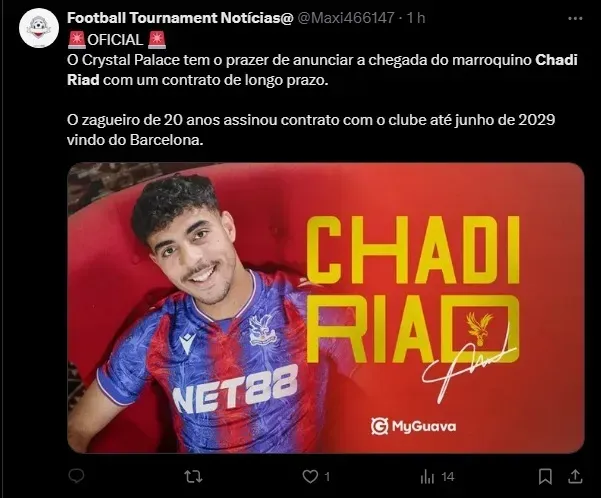Click the reply speech bubble icon
601x498 pixels.
(76, 476)
